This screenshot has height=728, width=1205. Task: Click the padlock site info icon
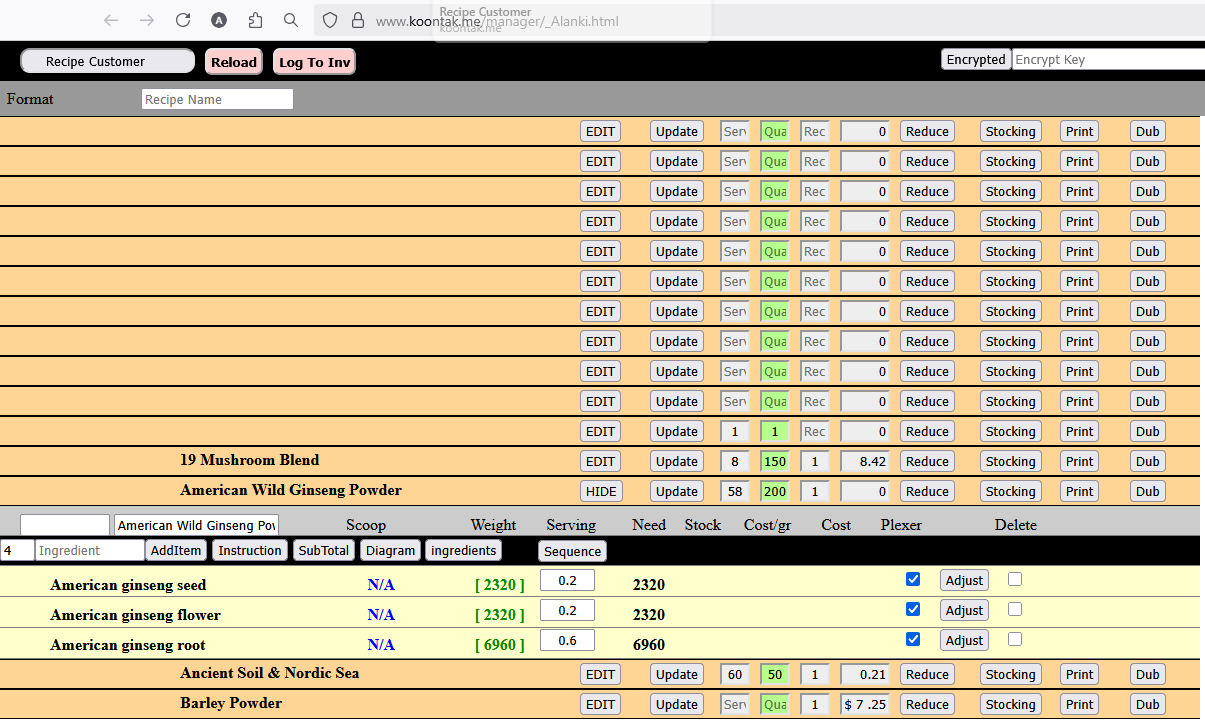(357, 20)
